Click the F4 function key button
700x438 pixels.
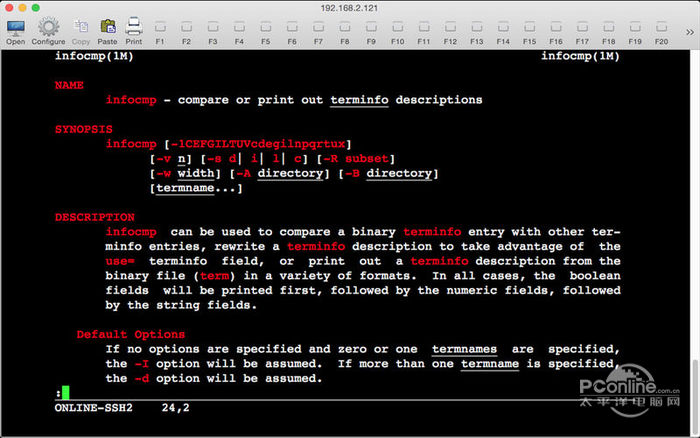(239, 33)
